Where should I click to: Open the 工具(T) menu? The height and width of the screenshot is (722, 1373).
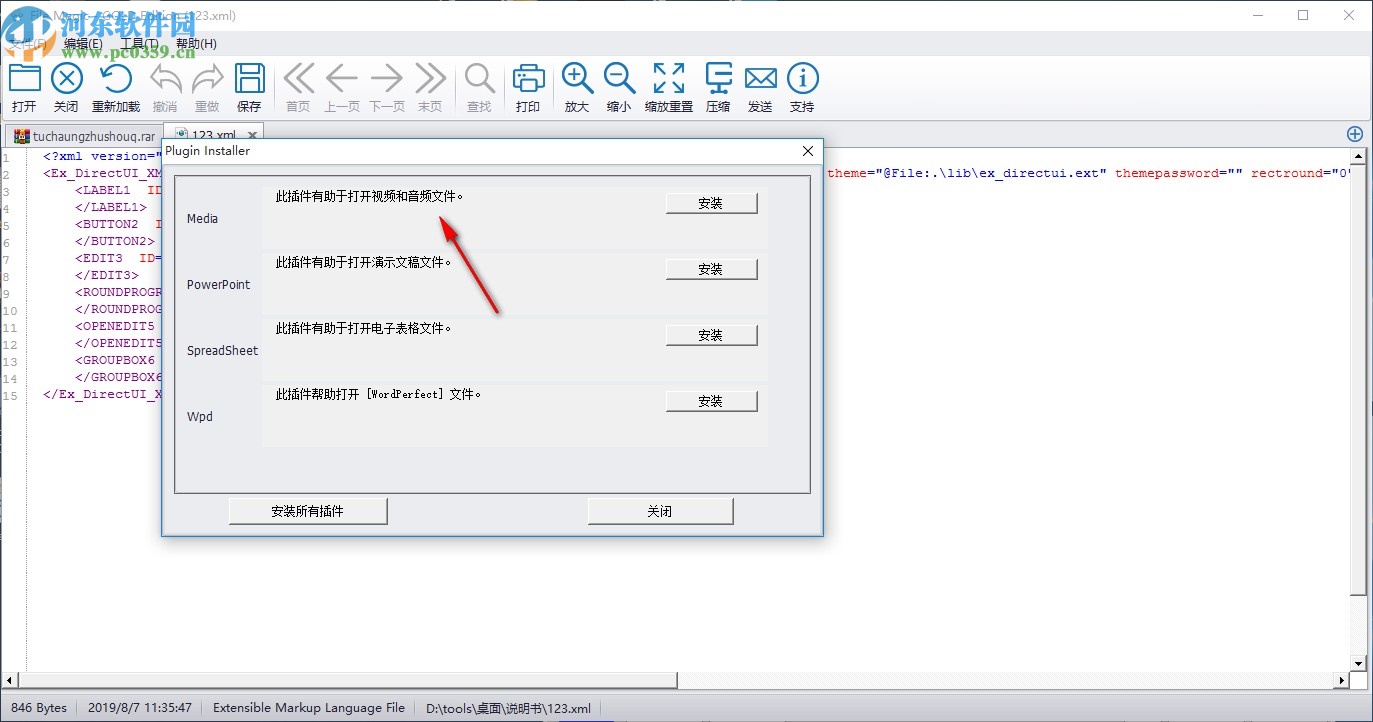tap(140, 44)
